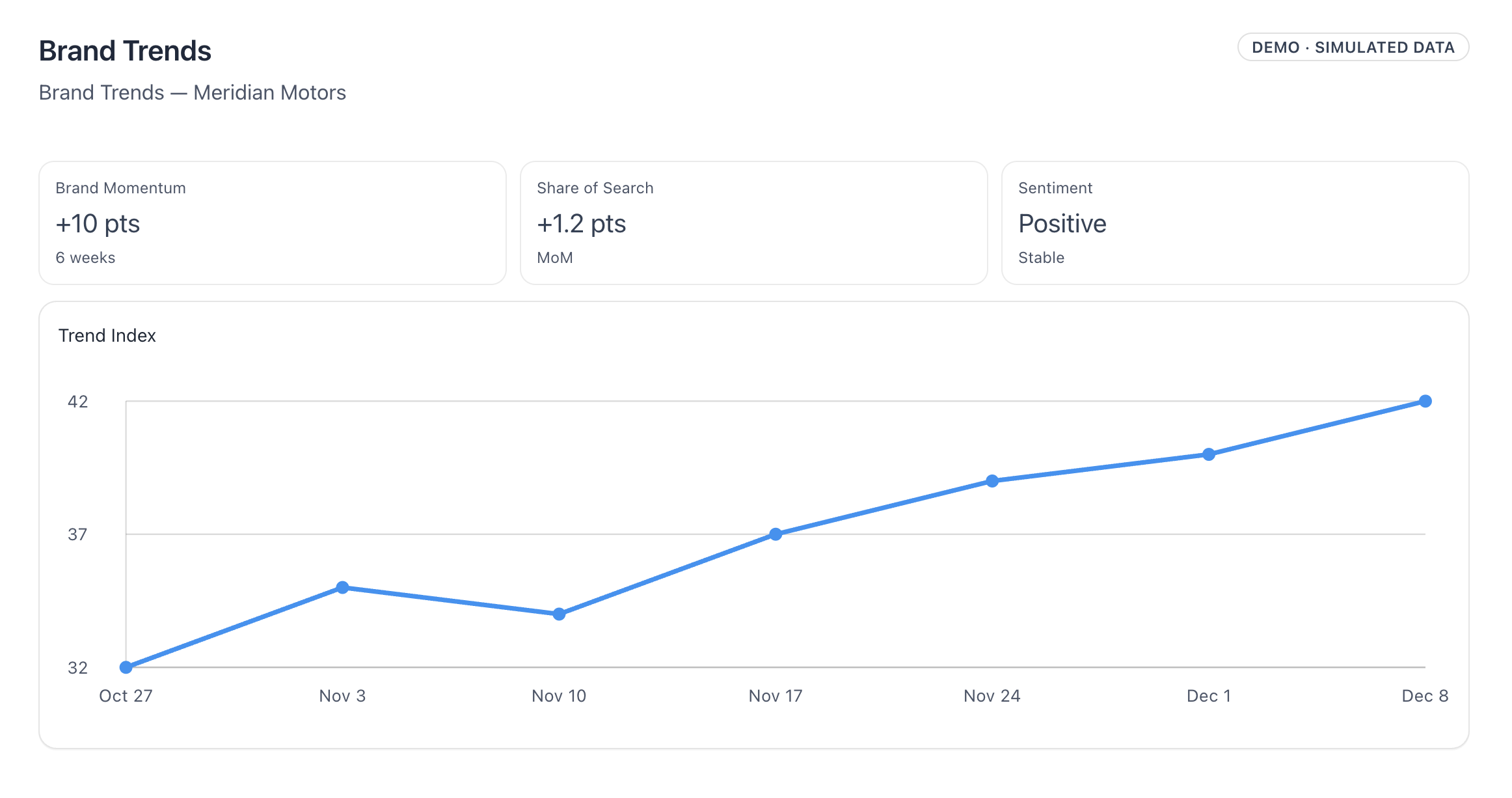Click the Trend Index chart title
This screenshot has width=1512, height=798.
pos(107,335)
